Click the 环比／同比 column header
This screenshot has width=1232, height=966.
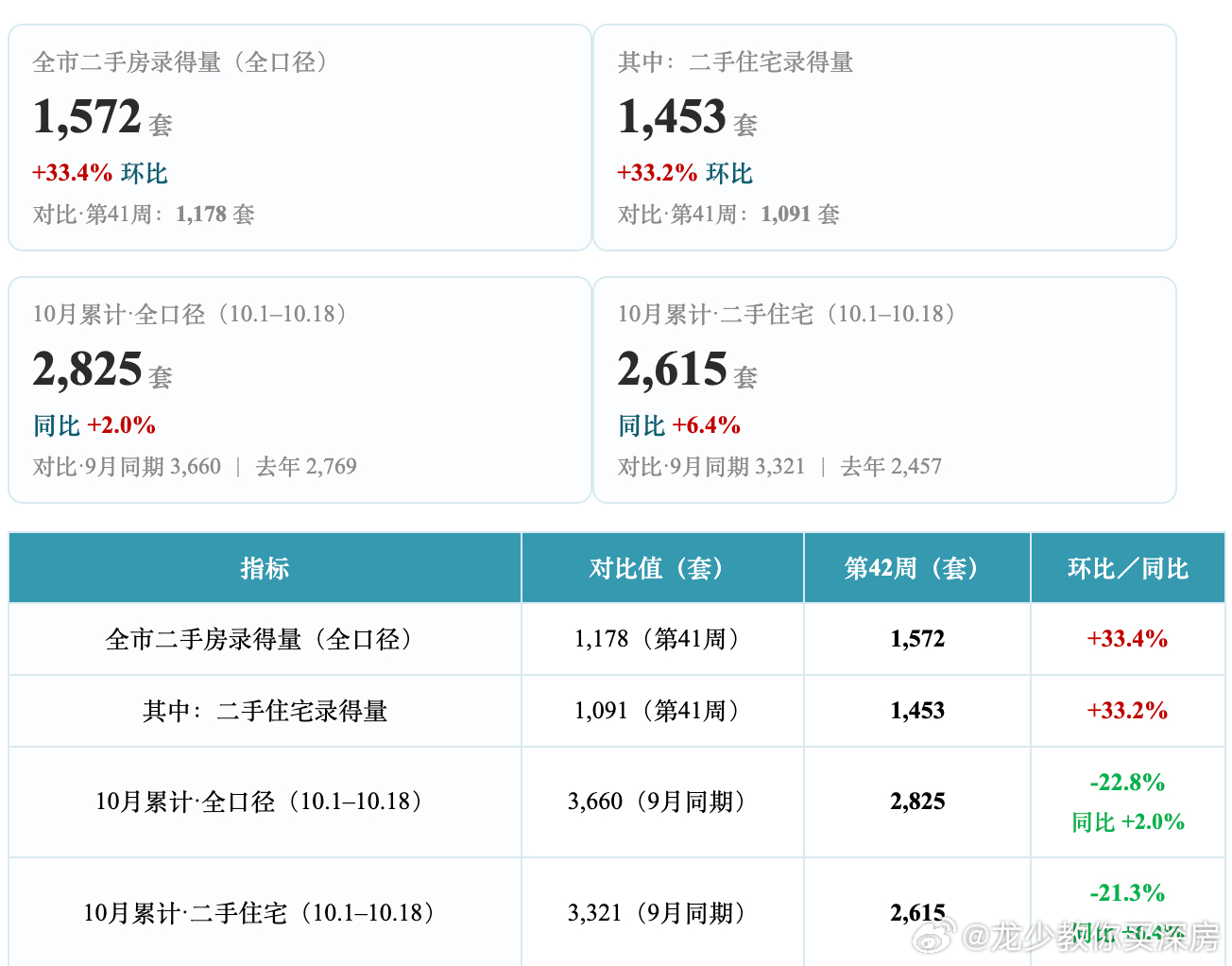click(x=1128, y=568)
